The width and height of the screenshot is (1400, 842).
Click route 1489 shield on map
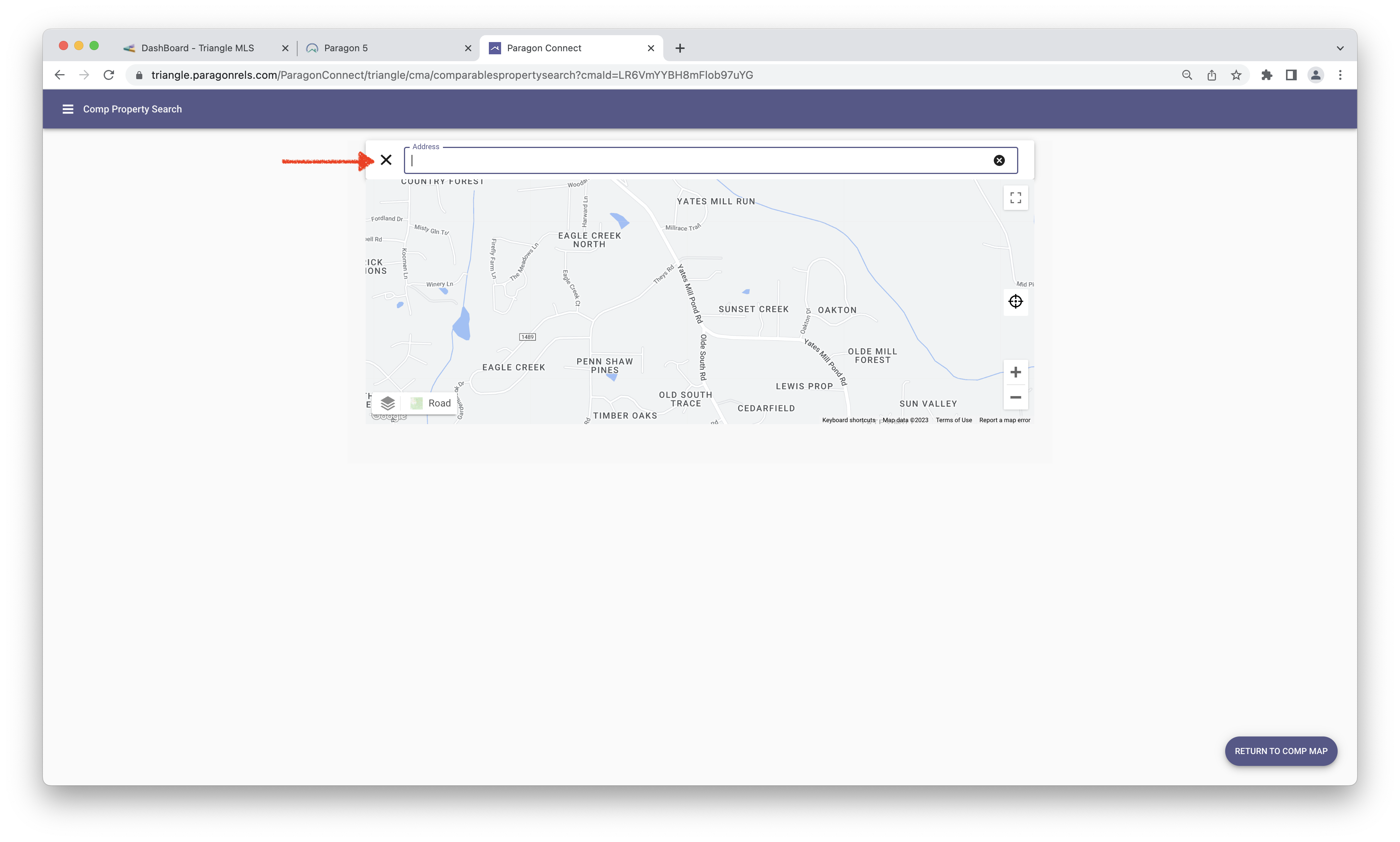(527, 337)
